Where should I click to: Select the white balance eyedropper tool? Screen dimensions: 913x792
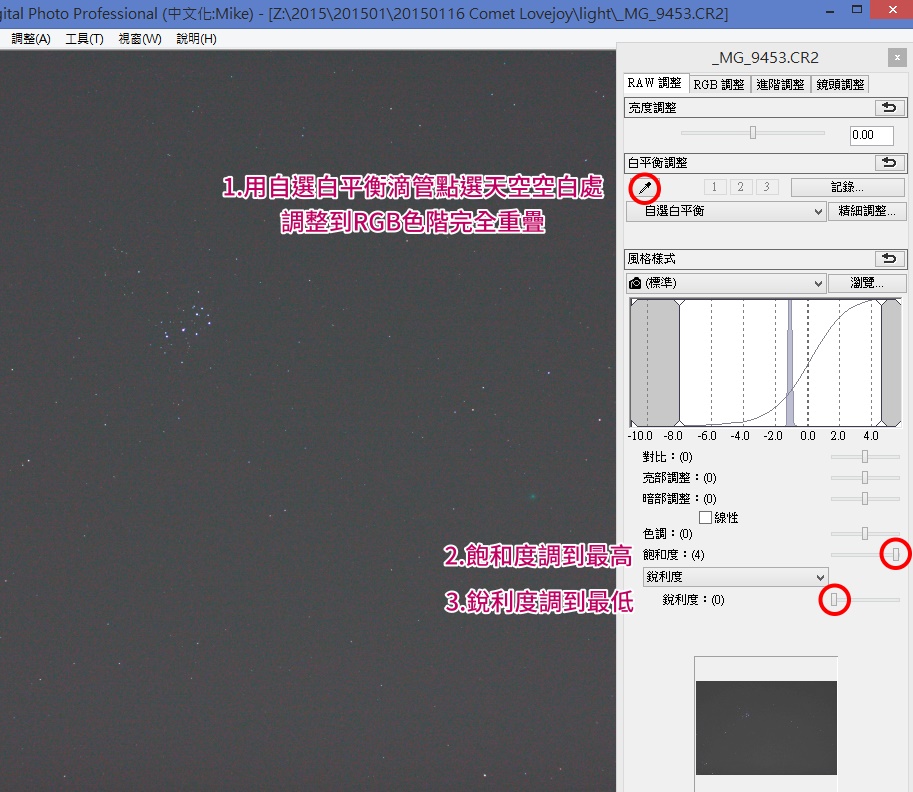(644, 187)
